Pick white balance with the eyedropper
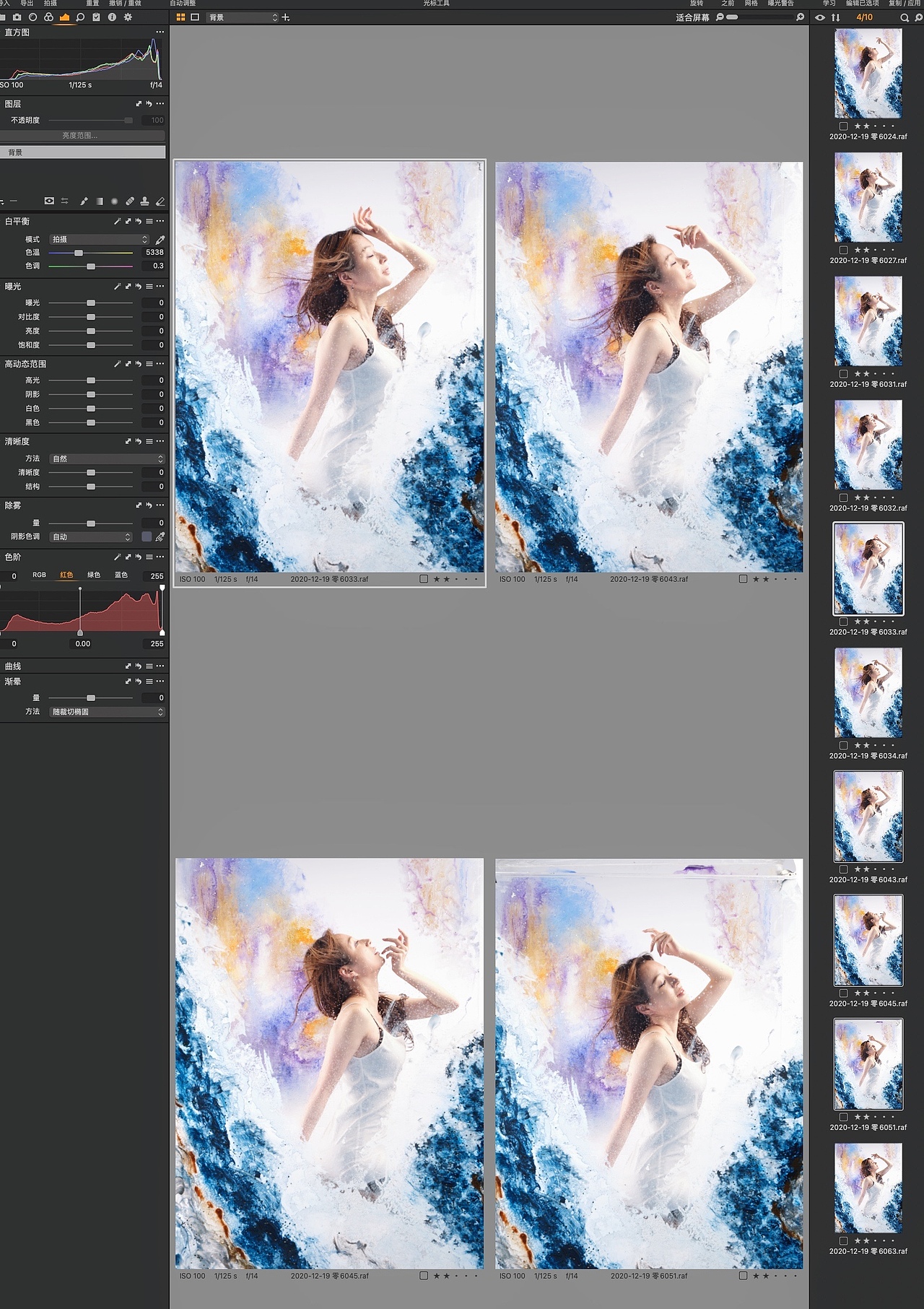This screenshot has height=1309, width=924. (x=160, y=240)
